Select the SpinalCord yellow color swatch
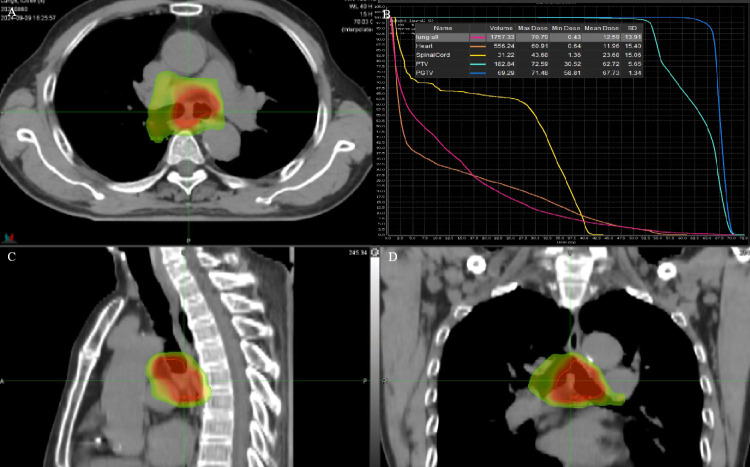Viewport: 750px width, 467px height. 477,55
